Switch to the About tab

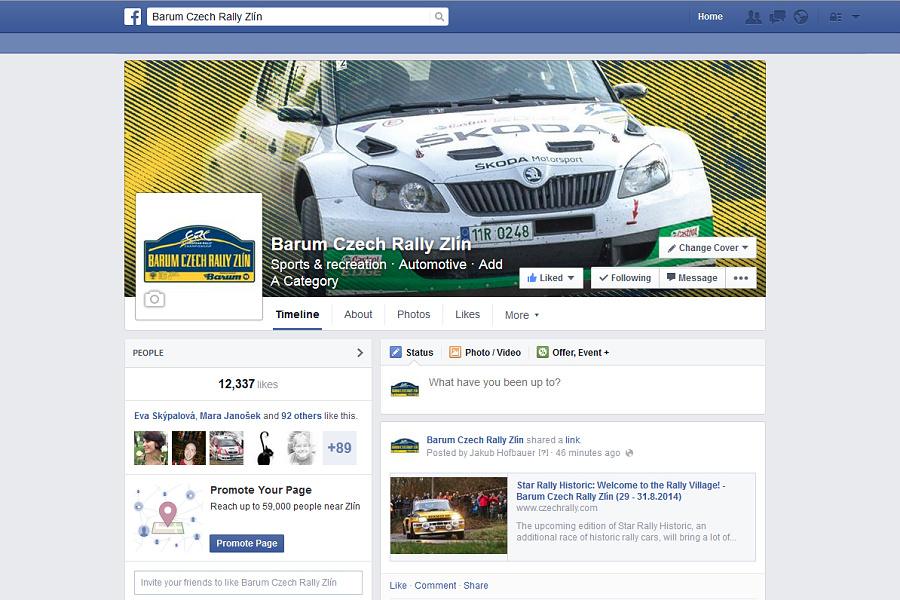tap(358, 315)
